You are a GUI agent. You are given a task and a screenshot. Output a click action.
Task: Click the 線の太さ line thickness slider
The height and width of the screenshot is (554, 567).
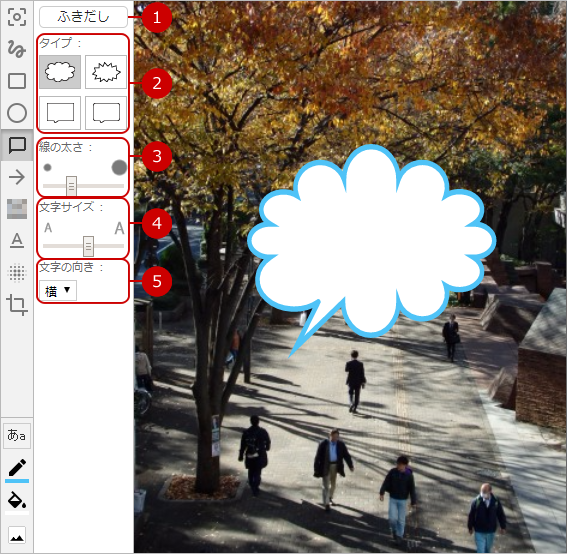(83, 186)
